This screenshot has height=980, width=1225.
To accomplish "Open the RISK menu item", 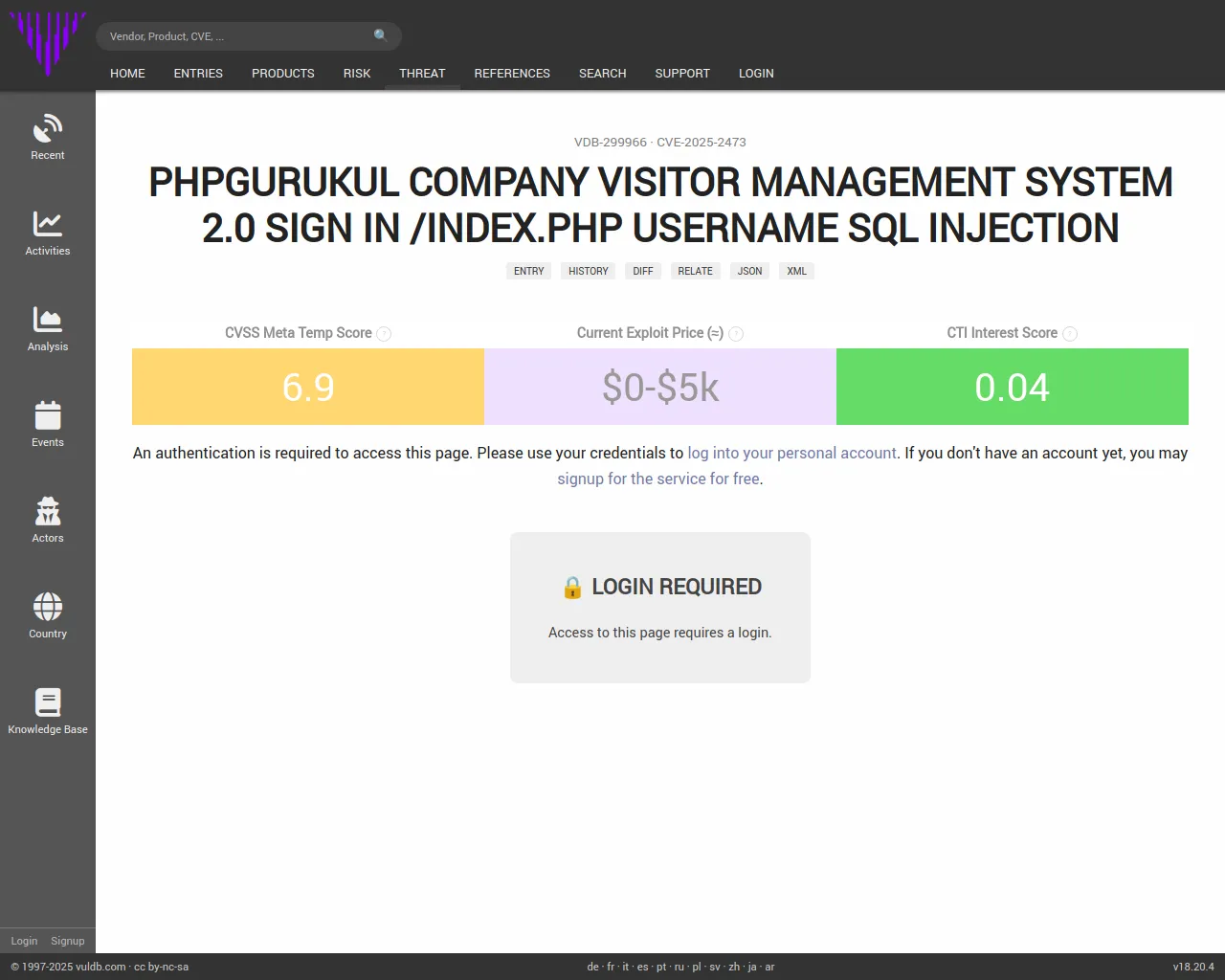I will 357,74.
